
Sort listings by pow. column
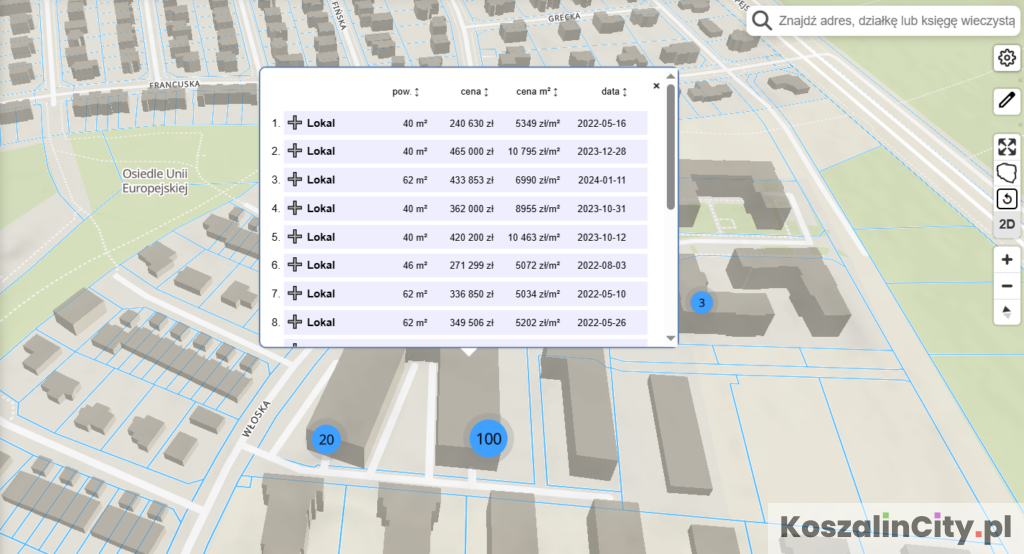(405, 92)
